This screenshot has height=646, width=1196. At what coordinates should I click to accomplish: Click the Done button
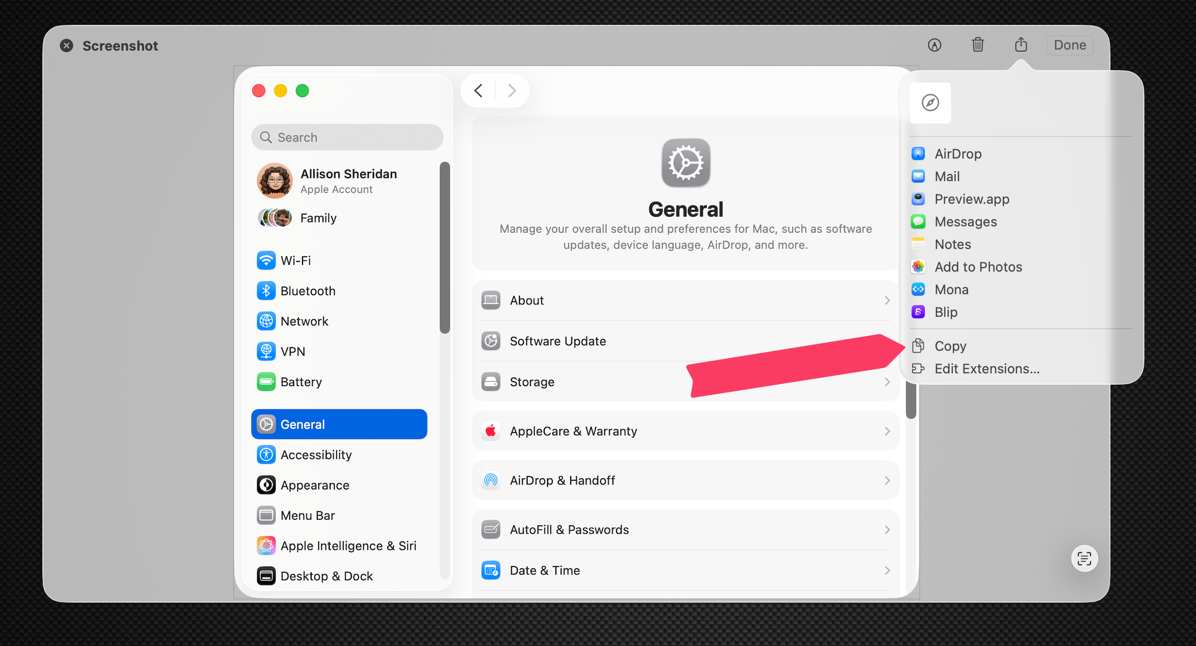pos(1069,45)
